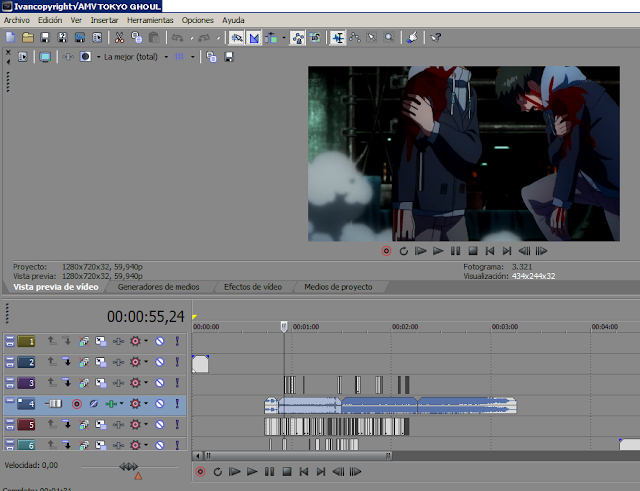This screenshot has width=640, height=491.
Task: Play in the preview window transport
Action: [x=438, y=251]
